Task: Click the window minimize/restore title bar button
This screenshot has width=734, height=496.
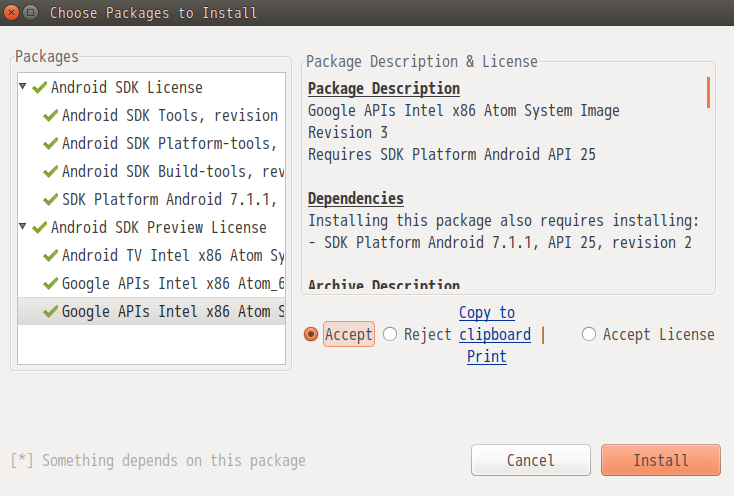Action: pos(30,12)
